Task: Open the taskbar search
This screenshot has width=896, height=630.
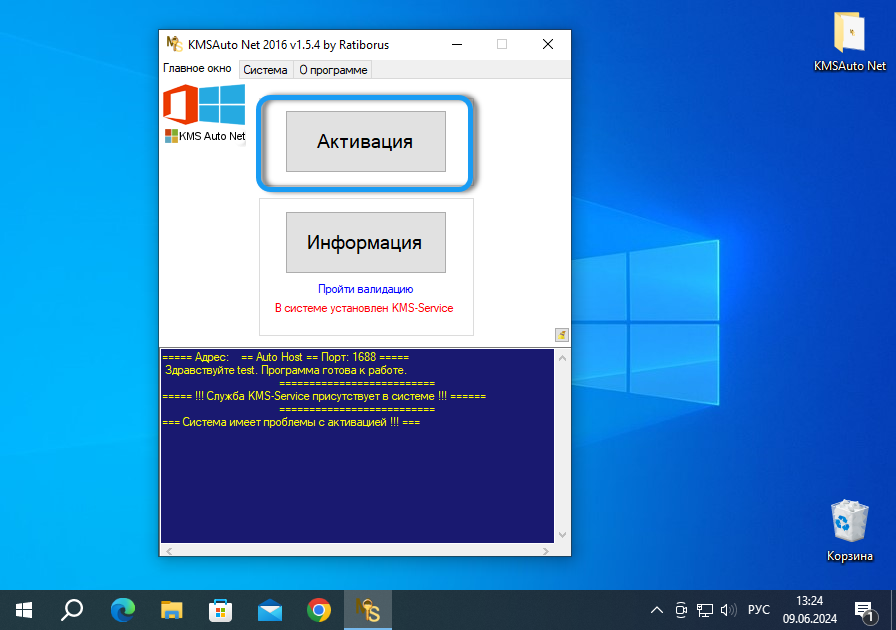Action: click(x=73, y=610)
